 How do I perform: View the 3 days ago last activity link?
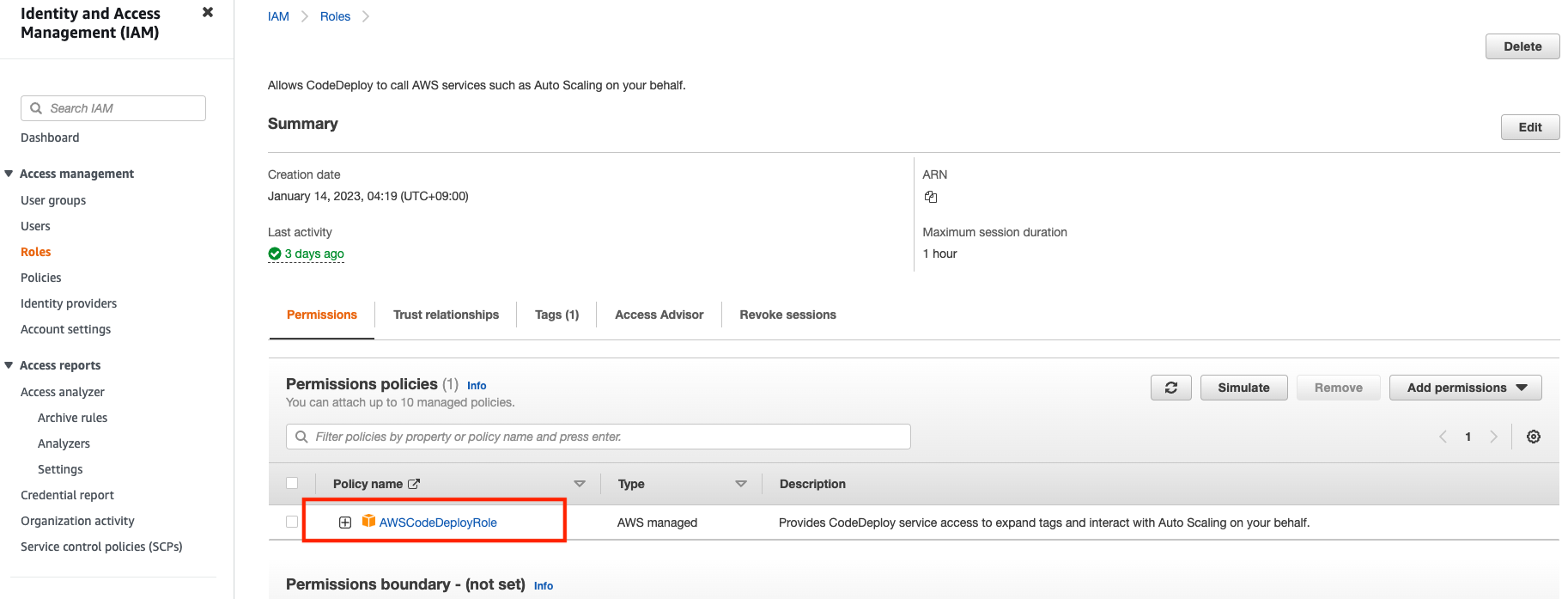pyautogui.click(x=314, y=254)
